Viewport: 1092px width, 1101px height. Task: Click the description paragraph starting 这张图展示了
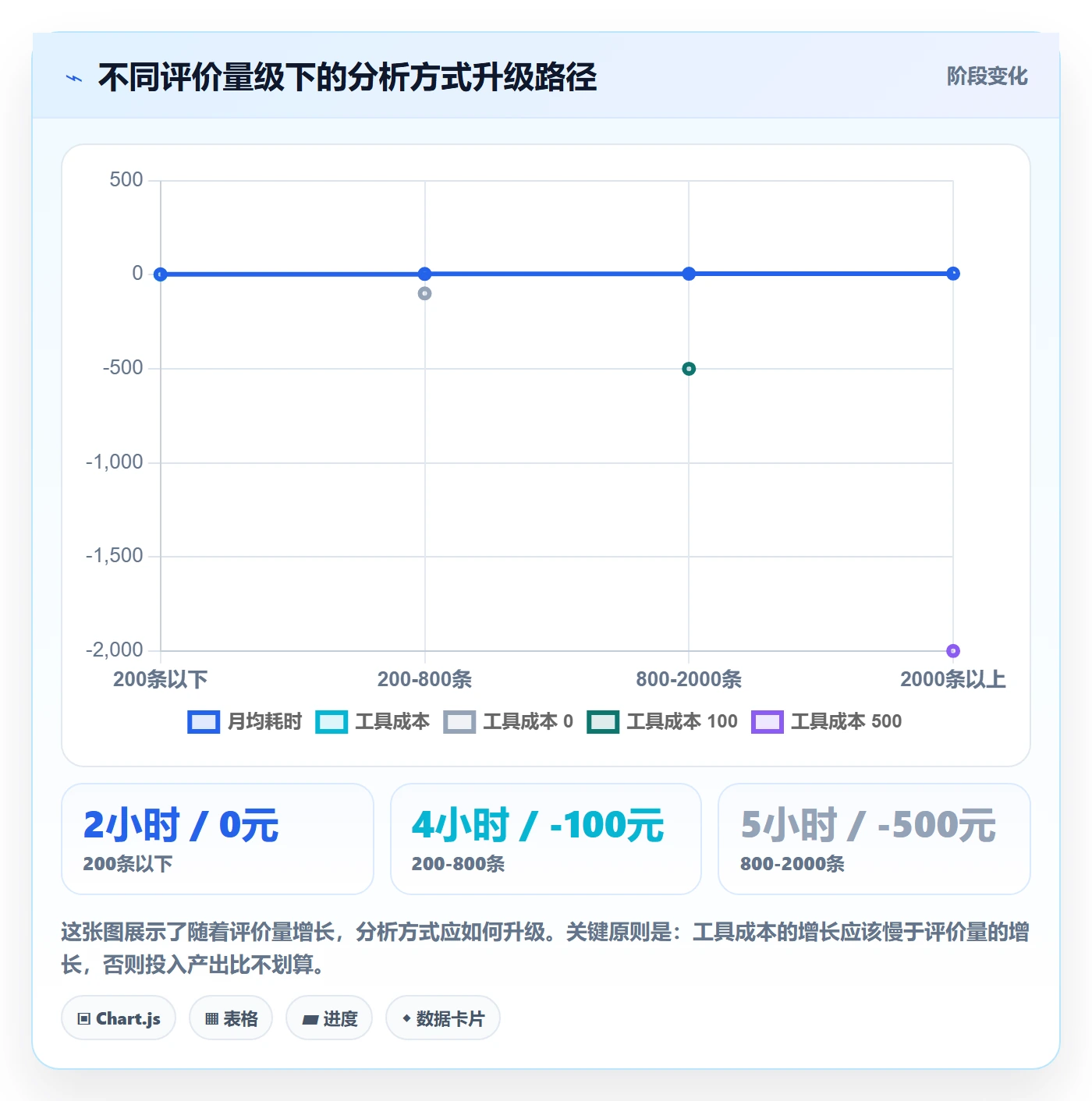point(545,948)
